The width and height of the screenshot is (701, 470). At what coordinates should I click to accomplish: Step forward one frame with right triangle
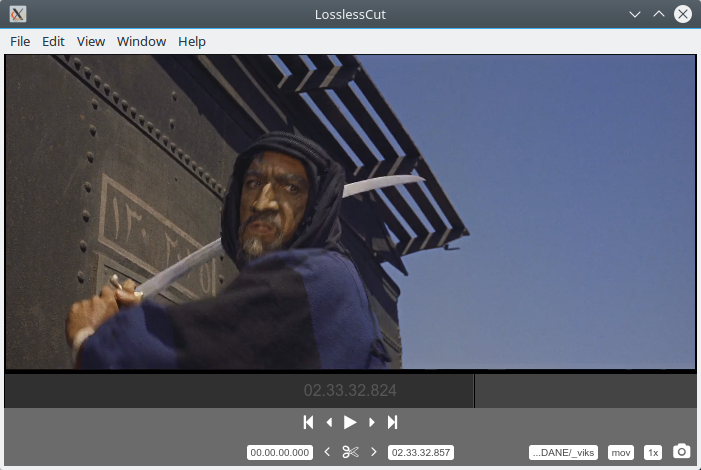[371, 422]
